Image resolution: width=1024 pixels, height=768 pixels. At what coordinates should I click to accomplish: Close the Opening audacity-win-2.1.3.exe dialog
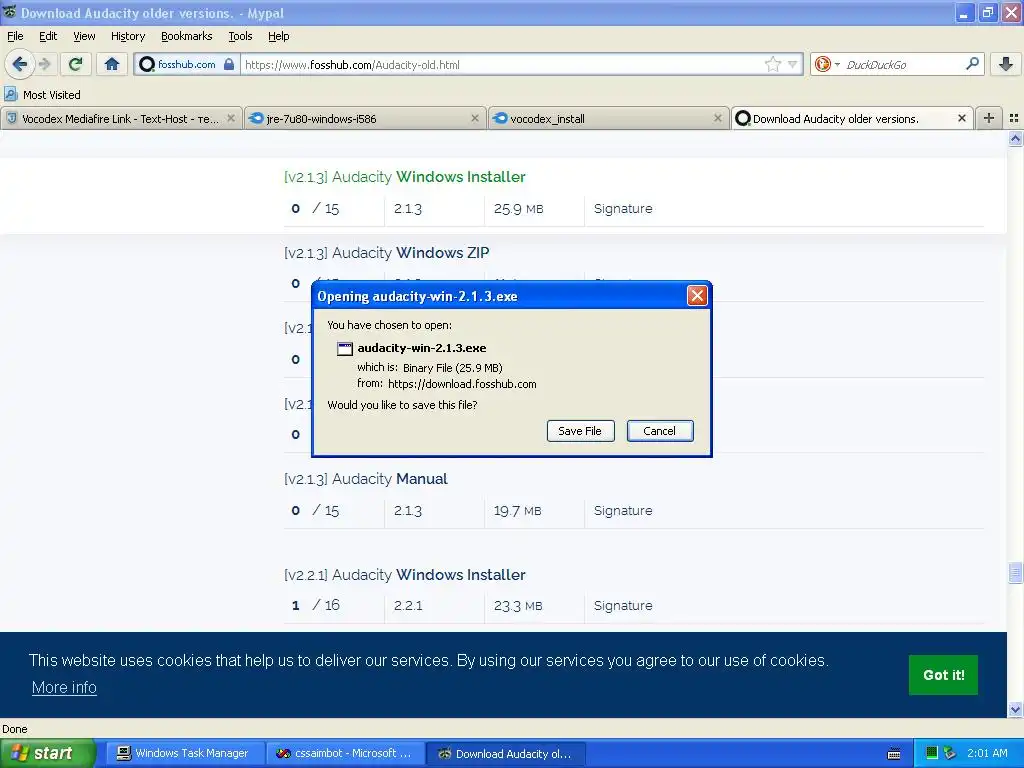point(697,296)
